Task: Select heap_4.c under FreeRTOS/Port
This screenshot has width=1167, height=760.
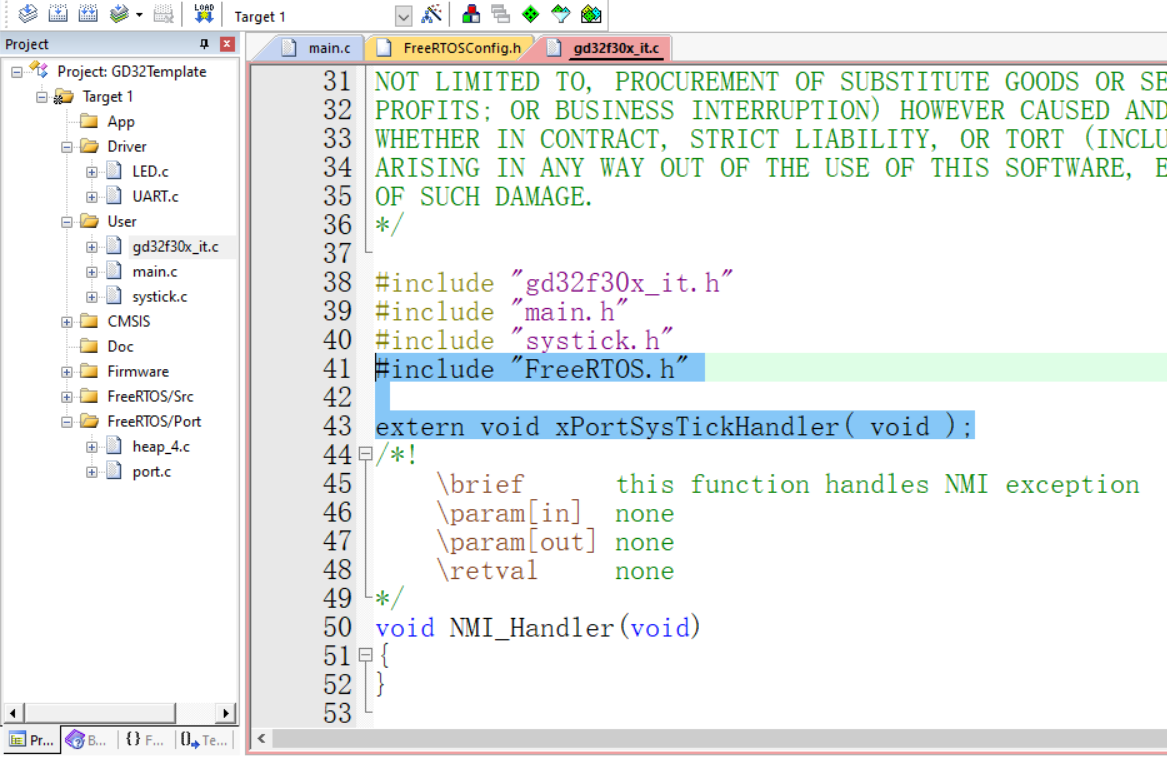Action: click(161, 447)
